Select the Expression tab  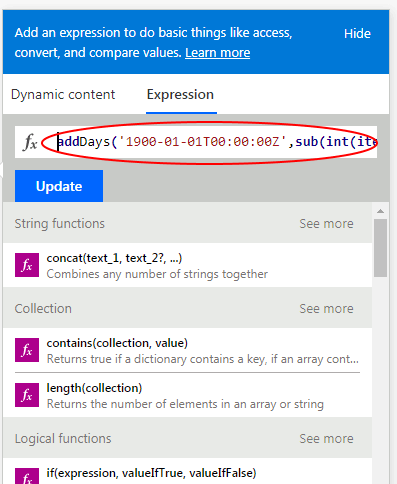click(x=180, y=95)
